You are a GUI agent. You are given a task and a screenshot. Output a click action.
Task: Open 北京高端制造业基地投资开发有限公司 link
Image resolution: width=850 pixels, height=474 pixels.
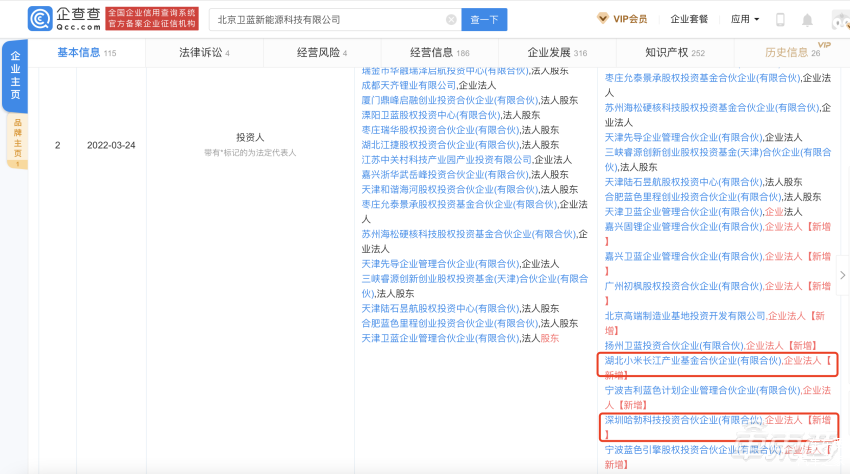pyautogui.click(x=685, y=315)
